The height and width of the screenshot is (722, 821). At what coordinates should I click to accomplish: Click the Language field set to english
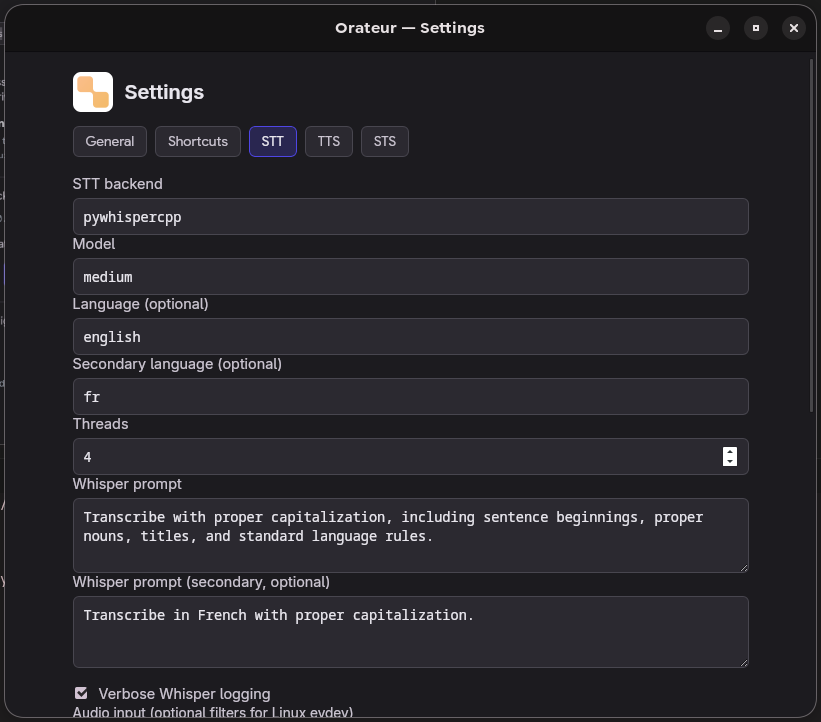coord(410,337)
